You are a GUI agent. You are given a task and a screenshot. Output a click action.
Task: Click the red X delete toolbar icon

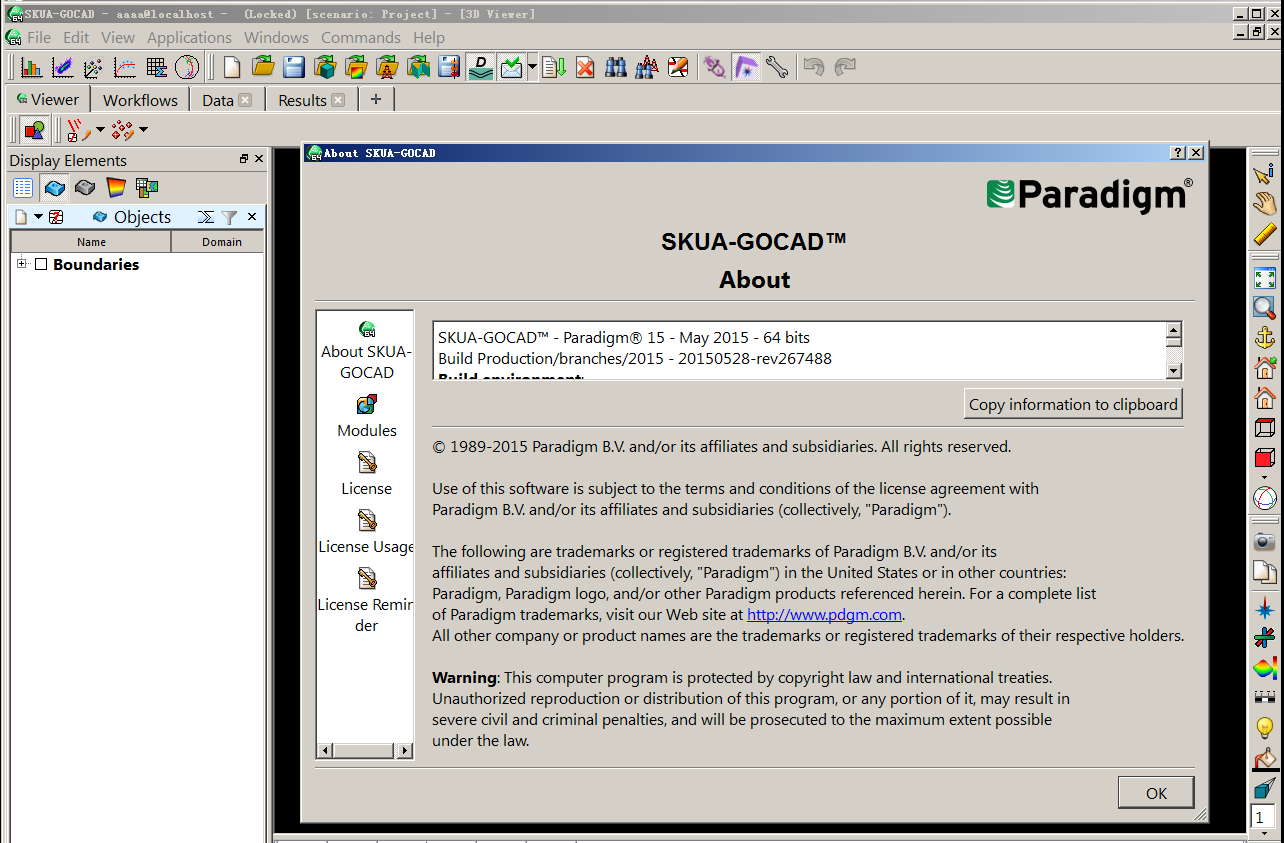coord(585,67)
